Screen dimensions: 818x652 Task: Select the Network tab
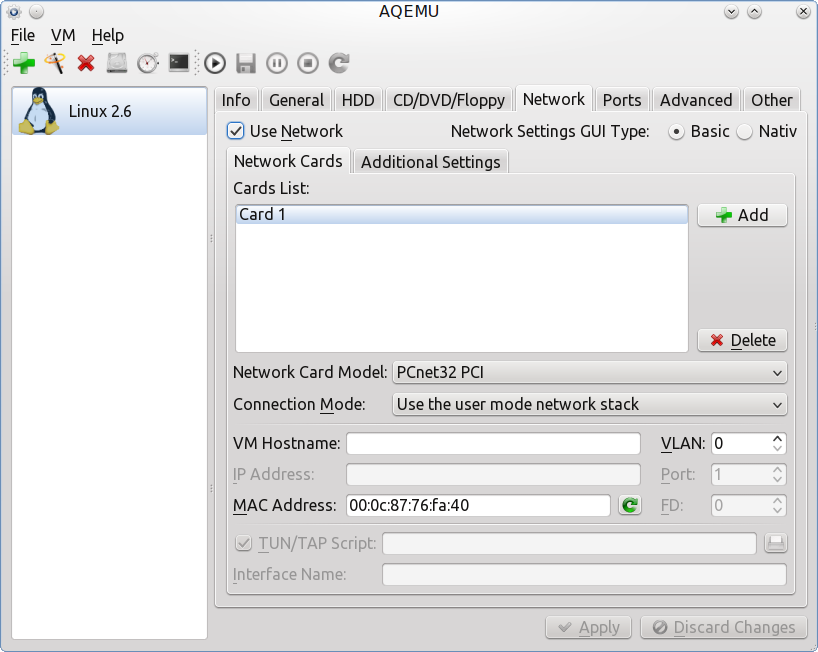[x=554, y=99]
